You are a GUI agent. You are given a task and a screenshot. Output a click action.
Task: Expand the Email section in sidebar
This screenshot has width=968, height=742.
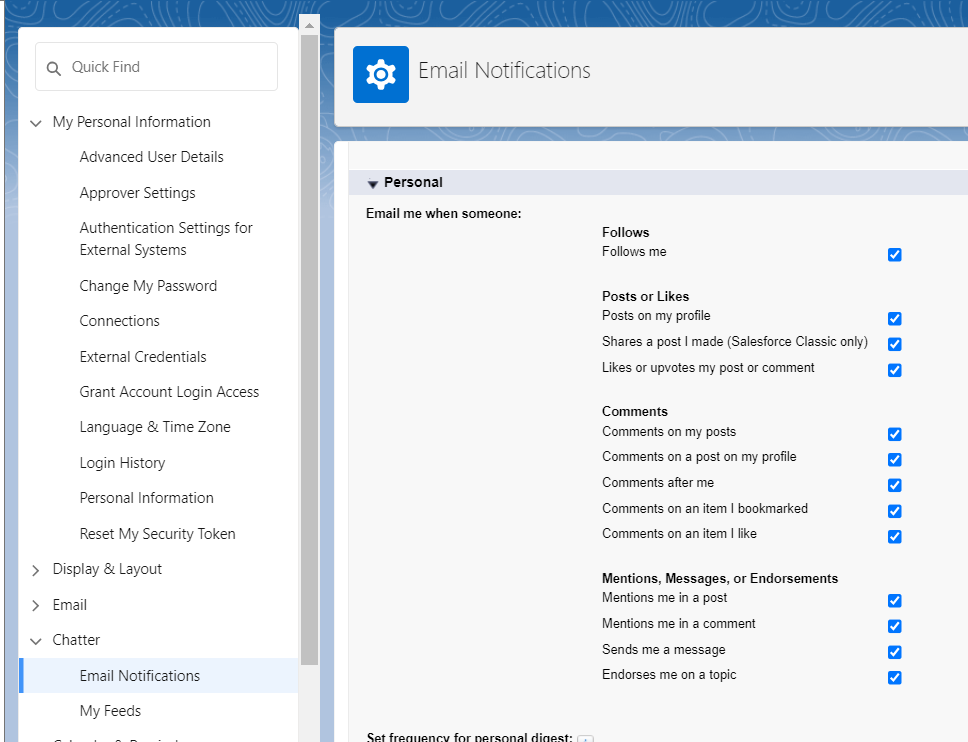(36, 606)
